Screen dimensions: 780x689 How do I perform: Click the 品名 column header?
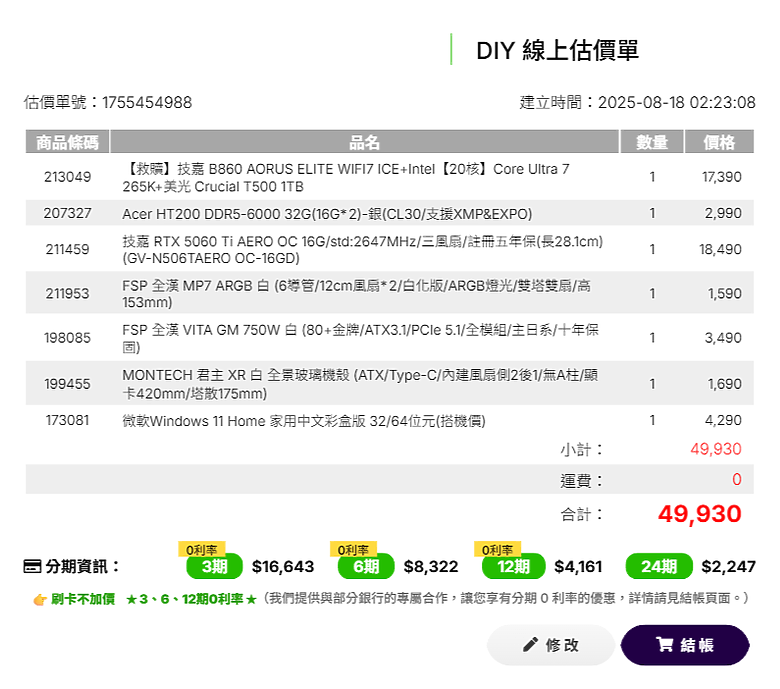point(364,142)
